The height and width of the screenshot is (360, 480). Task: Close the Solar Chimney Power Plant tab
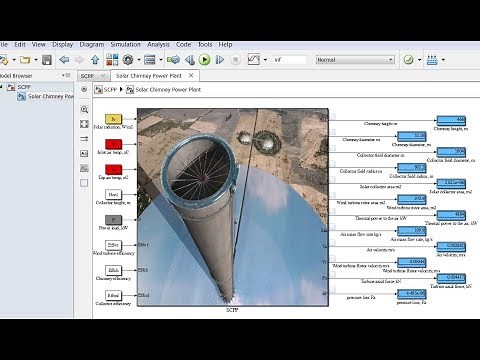point(191,76)
